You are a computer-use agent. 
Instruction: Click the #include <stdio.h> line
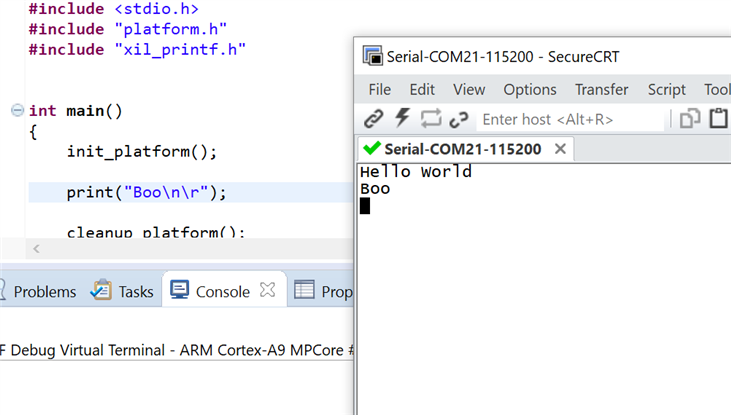click(113, 9)
